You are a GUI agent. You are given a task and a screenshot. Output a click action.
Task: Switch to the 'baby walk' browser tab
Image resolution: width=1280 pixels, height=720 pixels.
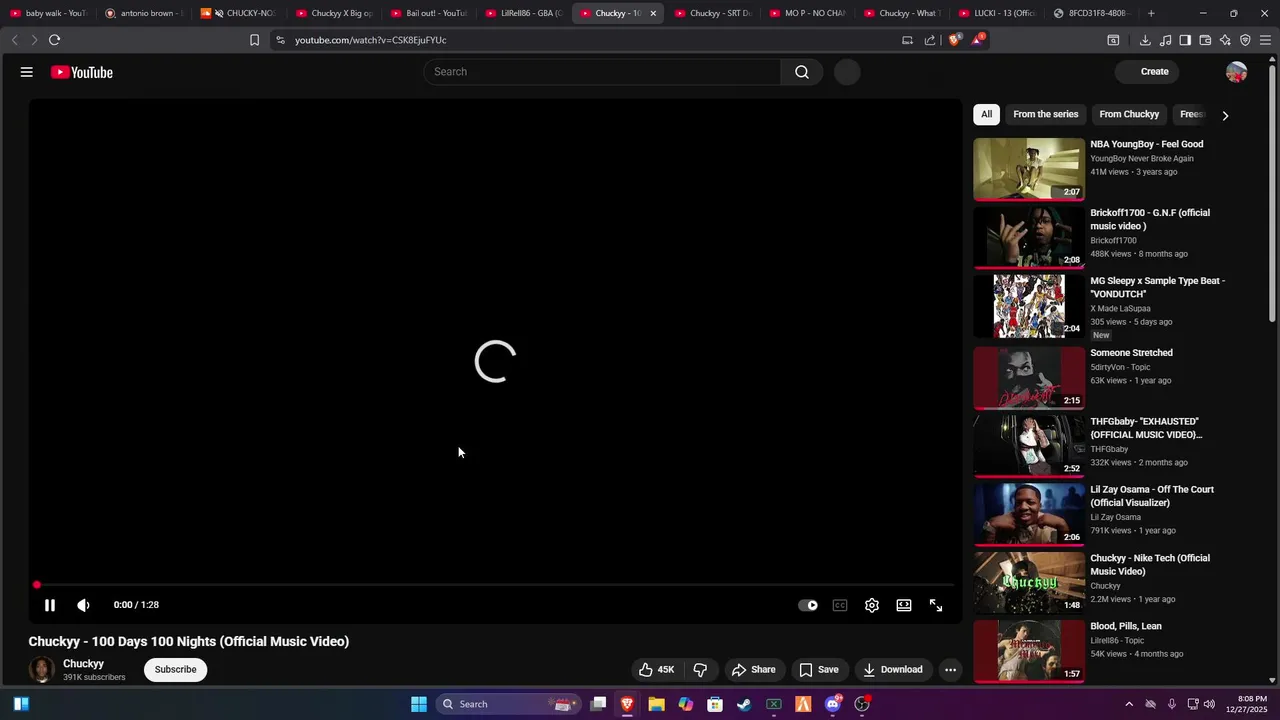pos(47,13)
